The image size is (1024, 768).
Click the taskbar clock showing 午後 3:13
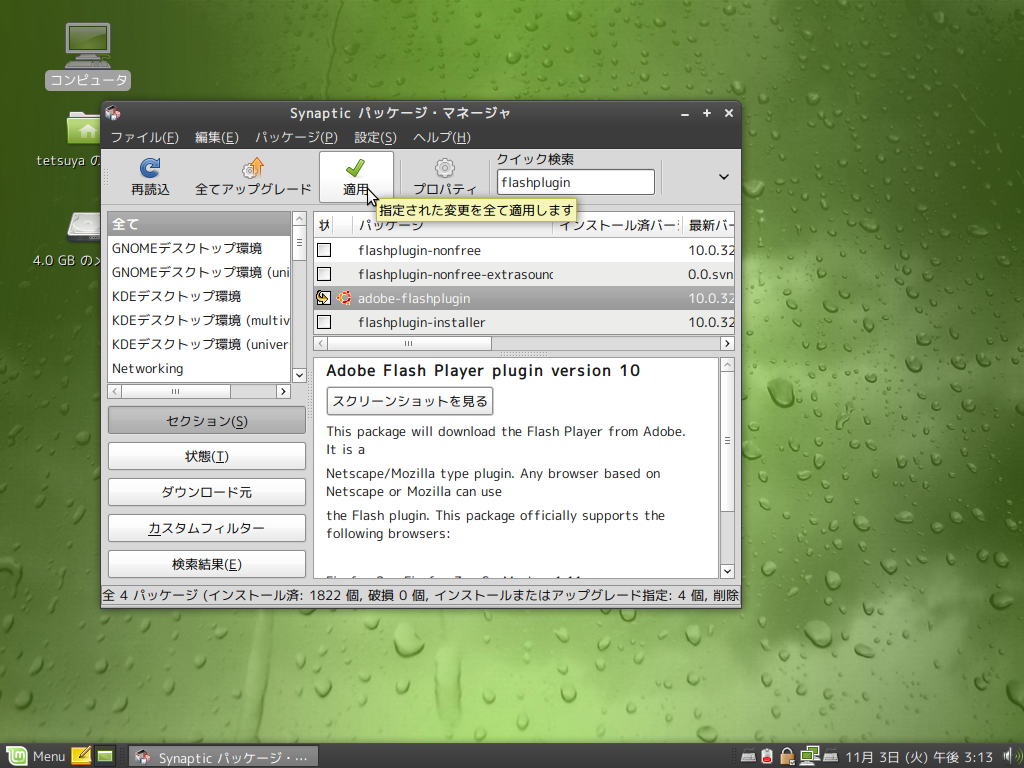[920, 757]
